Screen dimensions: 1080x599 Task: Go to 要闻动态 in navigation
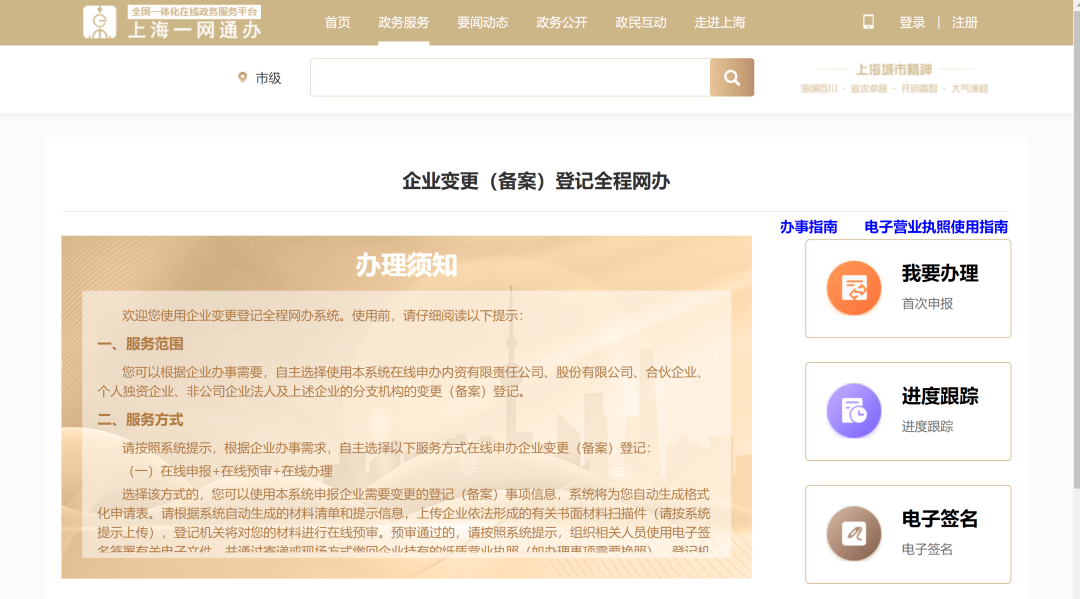click(x=483, y=22)
